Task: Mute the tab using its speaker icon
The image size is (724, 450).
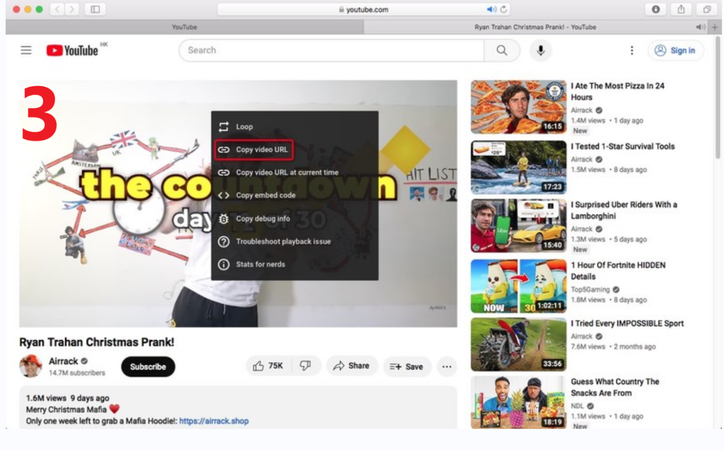Action: (700, 27)
